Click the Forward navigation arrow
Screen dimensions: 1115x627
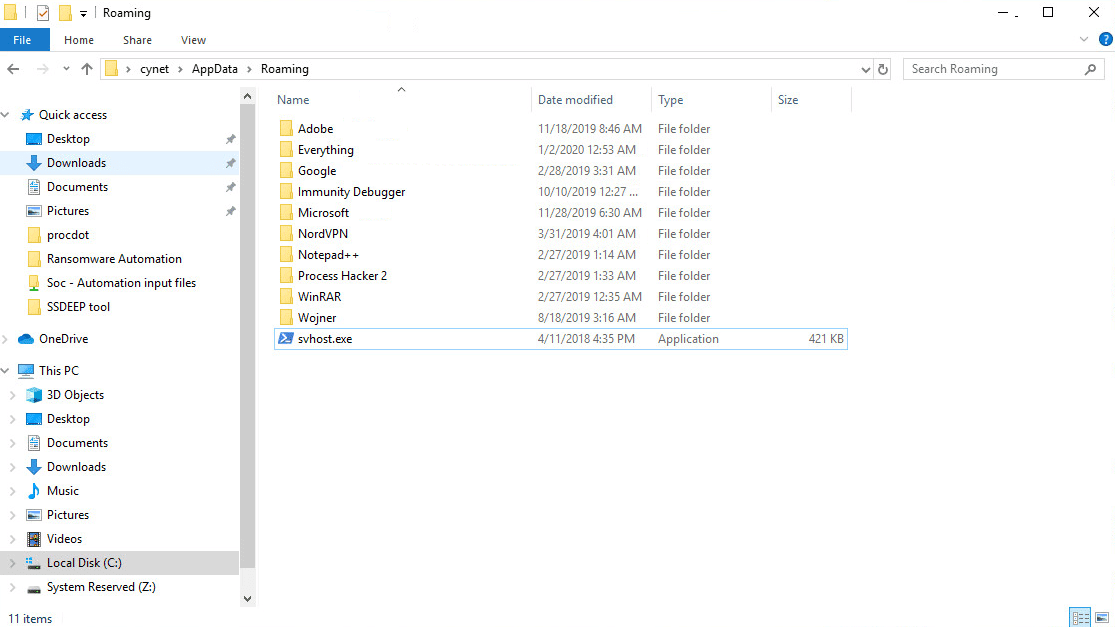(x=43, y=69)
